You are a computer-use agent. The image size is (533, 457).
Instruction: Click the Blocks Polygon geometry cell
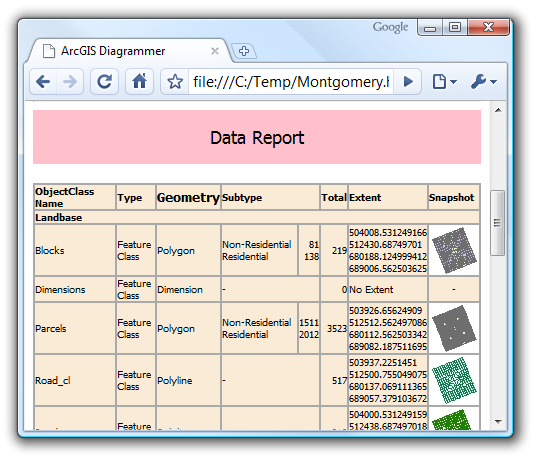(188, 250)
